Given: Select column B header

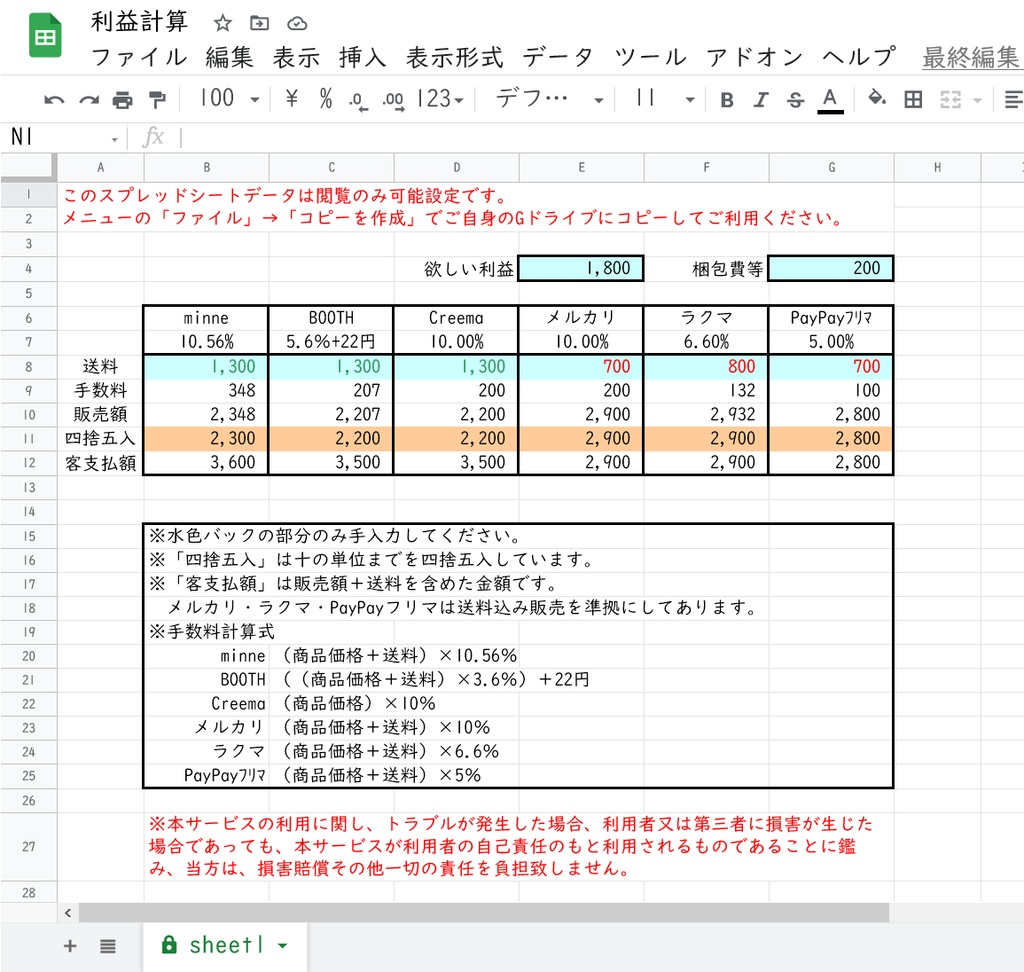Looking at the screenshot, I should pyautogui.click(x=206, y=168).
